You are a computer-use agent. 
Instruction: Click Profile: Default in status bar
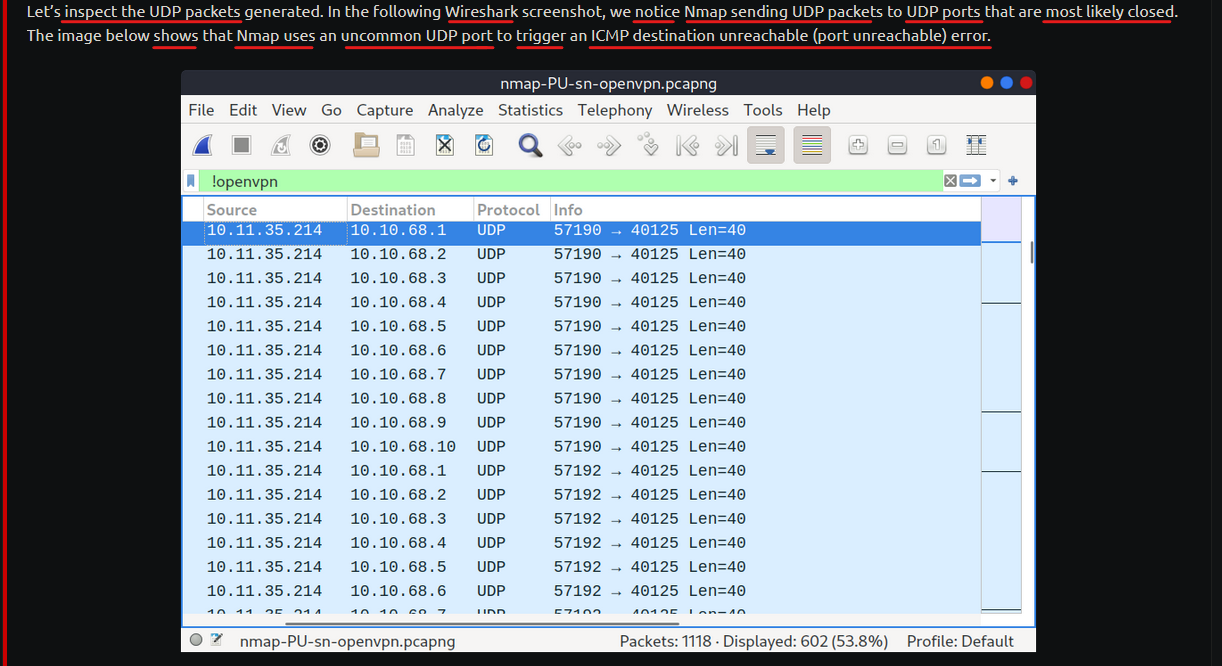click(x=960, y=641)
